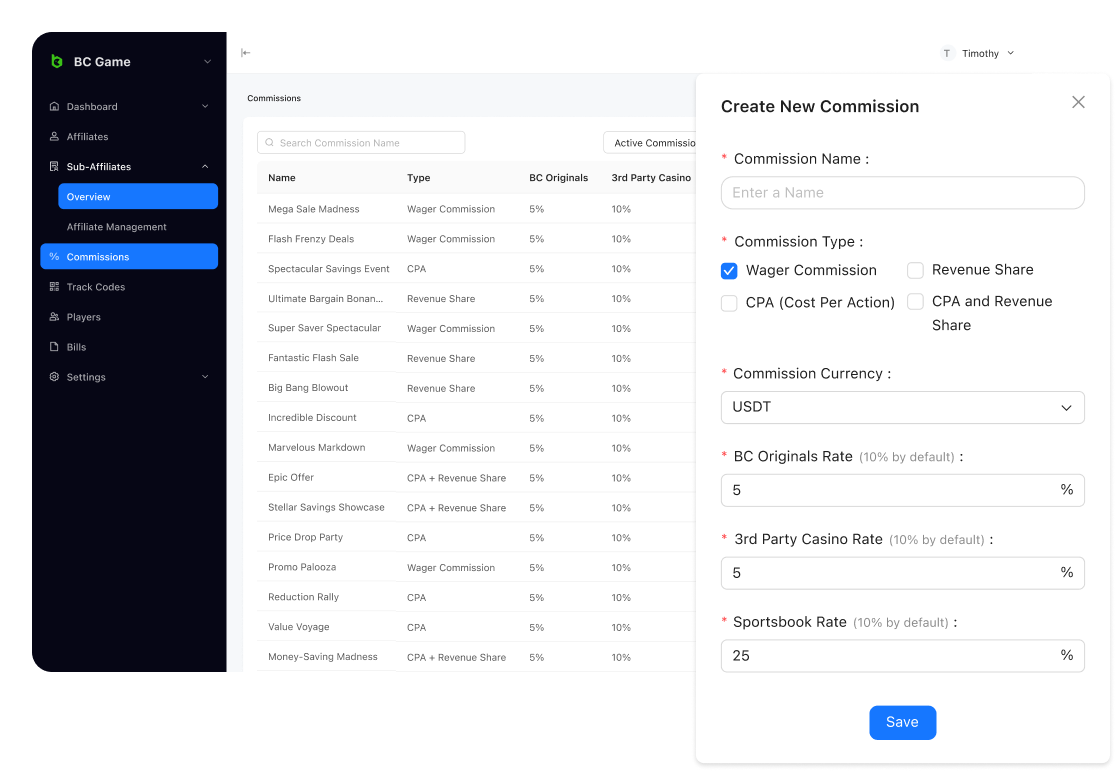Click the Players group icon

click(54, 317)
